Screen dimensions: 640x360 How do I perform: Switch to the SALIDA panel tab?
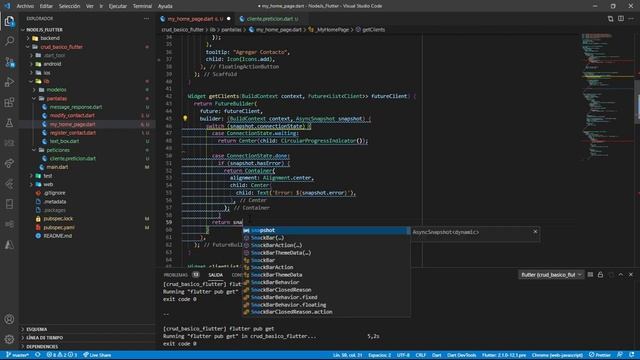216,275
